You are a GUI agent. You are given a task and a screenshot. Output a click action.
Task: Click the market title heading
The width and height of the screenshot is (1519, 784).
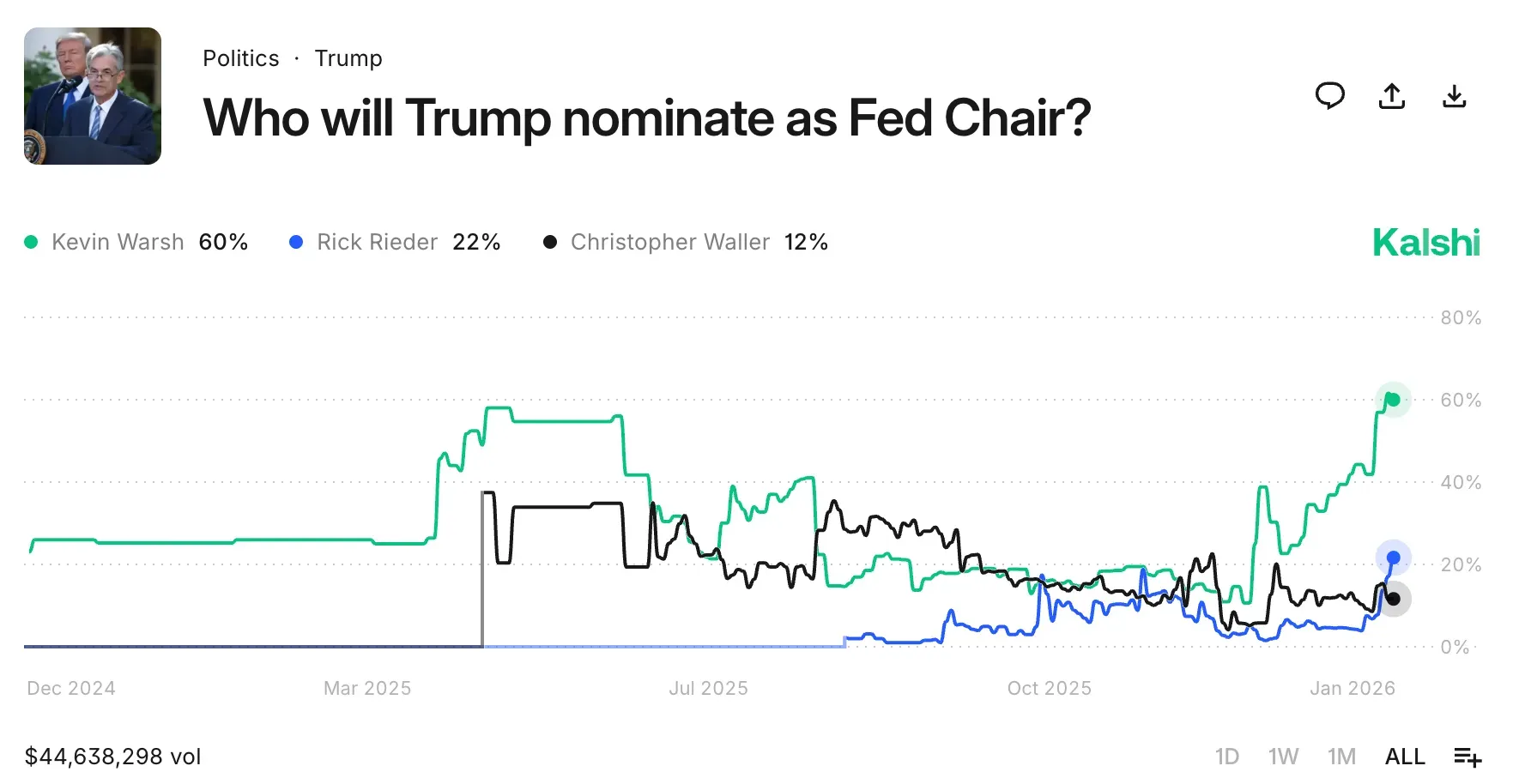point(647,118)
